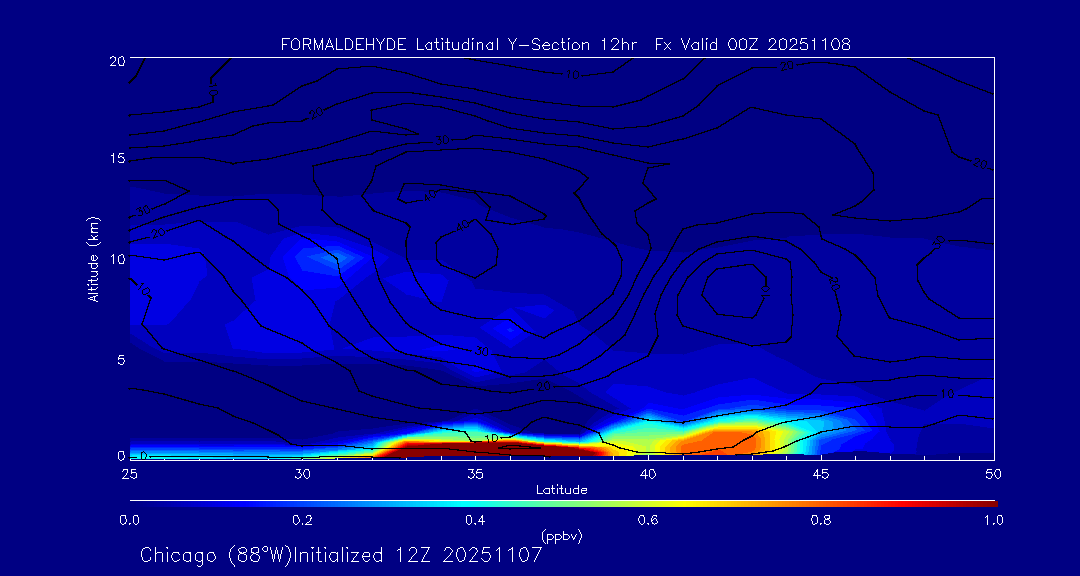1080x576 pixels.
Task: Click the latitude axis tick label 50
Action: (x=993, y=474)
